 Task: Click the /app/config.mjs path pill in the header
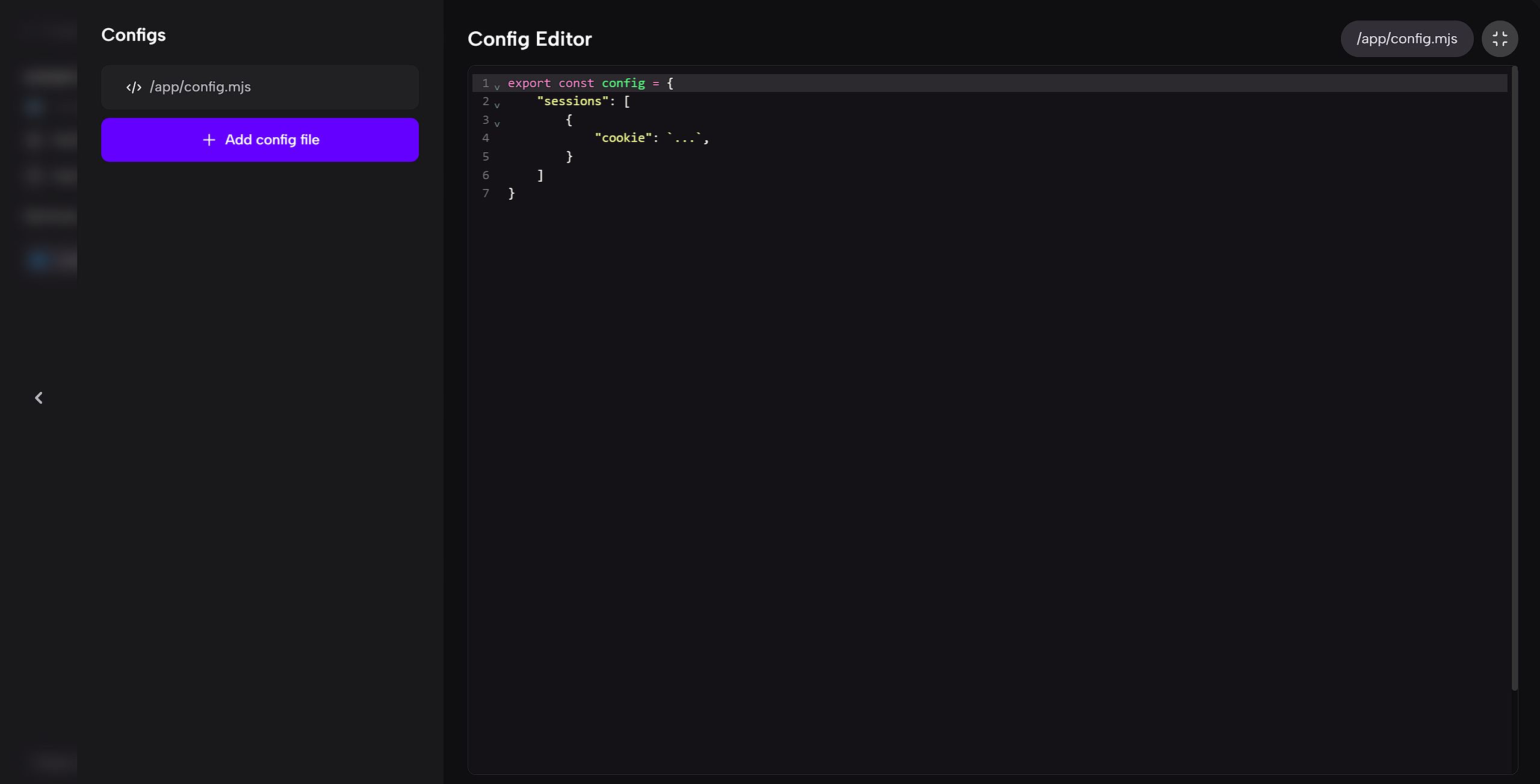tap(1406, 39)
